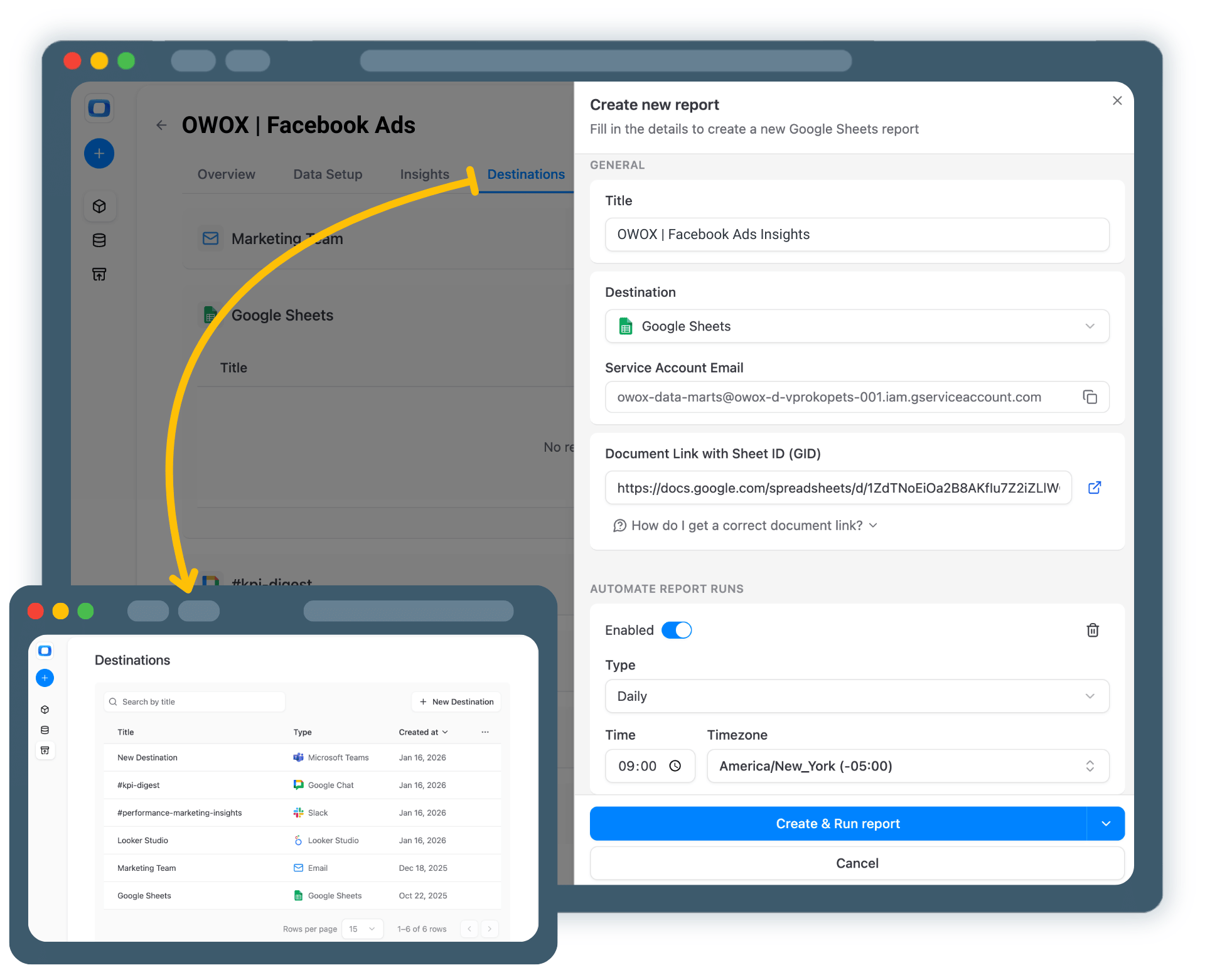Image resolution: width=1205 pixels, height=980 pixels.
Task: Click the Create & Run report button
Action: [x=838, y=823]
